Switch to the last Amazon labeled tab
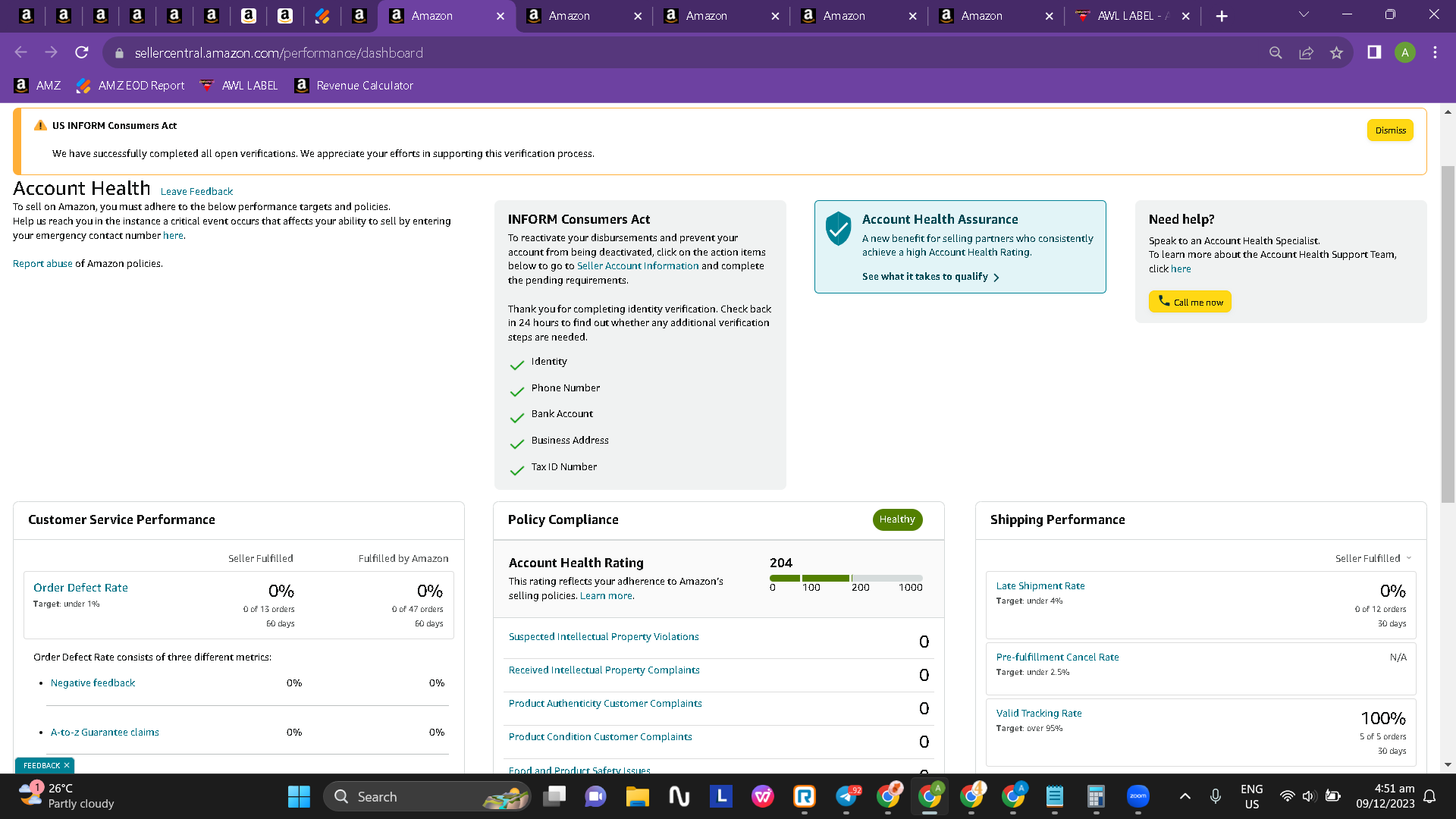The height and width of the screenshot is (819, 1456). coord(996,16)
